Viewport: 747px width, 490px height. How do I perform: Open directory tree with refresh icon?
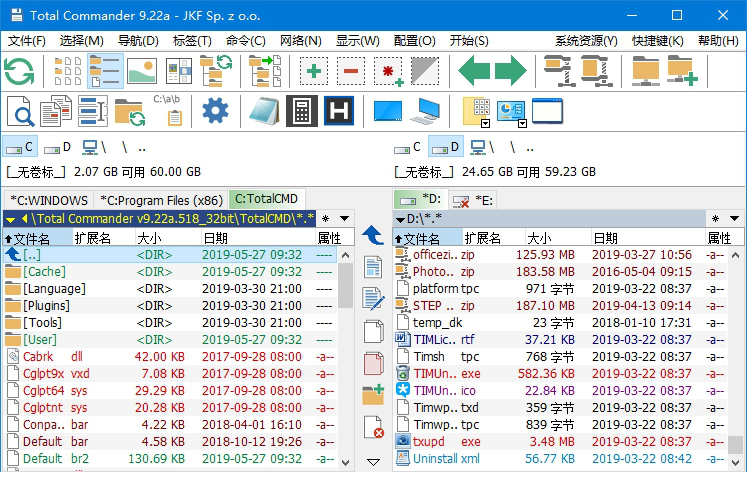tap(216, 71)
